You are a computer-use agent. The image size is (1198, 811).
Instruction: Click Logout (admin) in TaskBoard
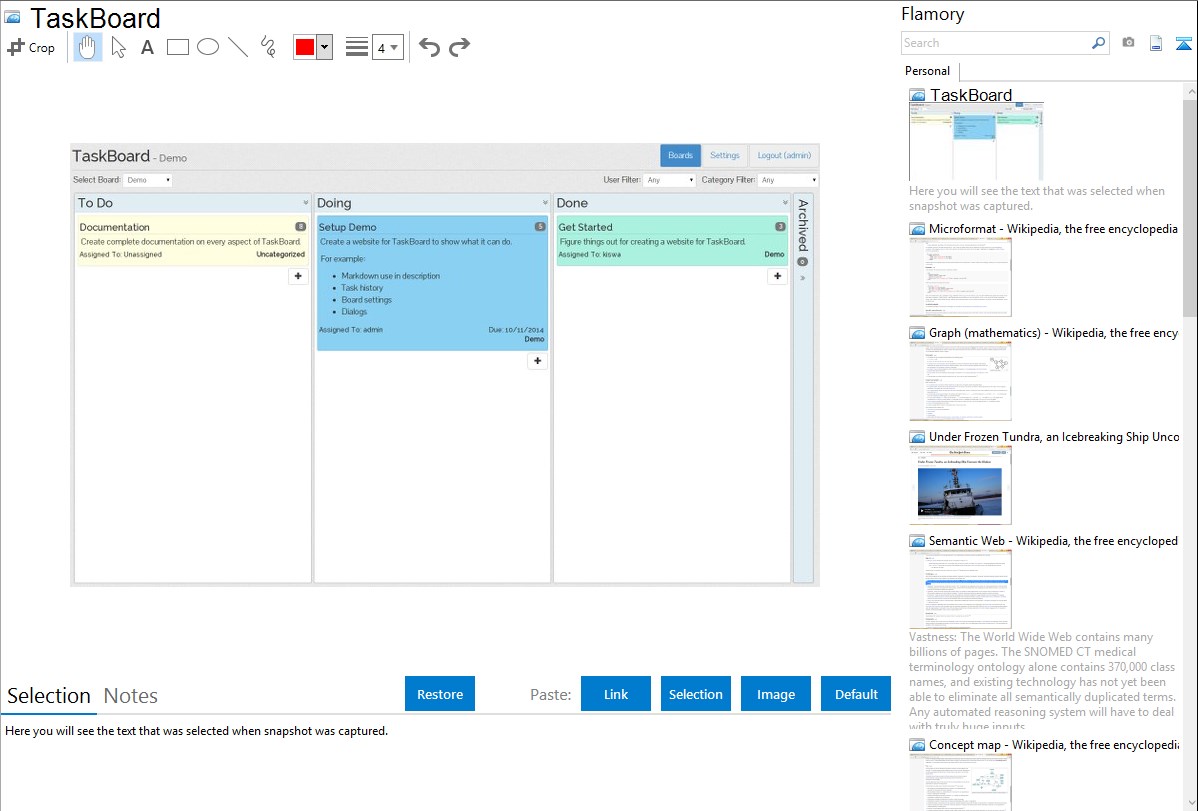784,155
